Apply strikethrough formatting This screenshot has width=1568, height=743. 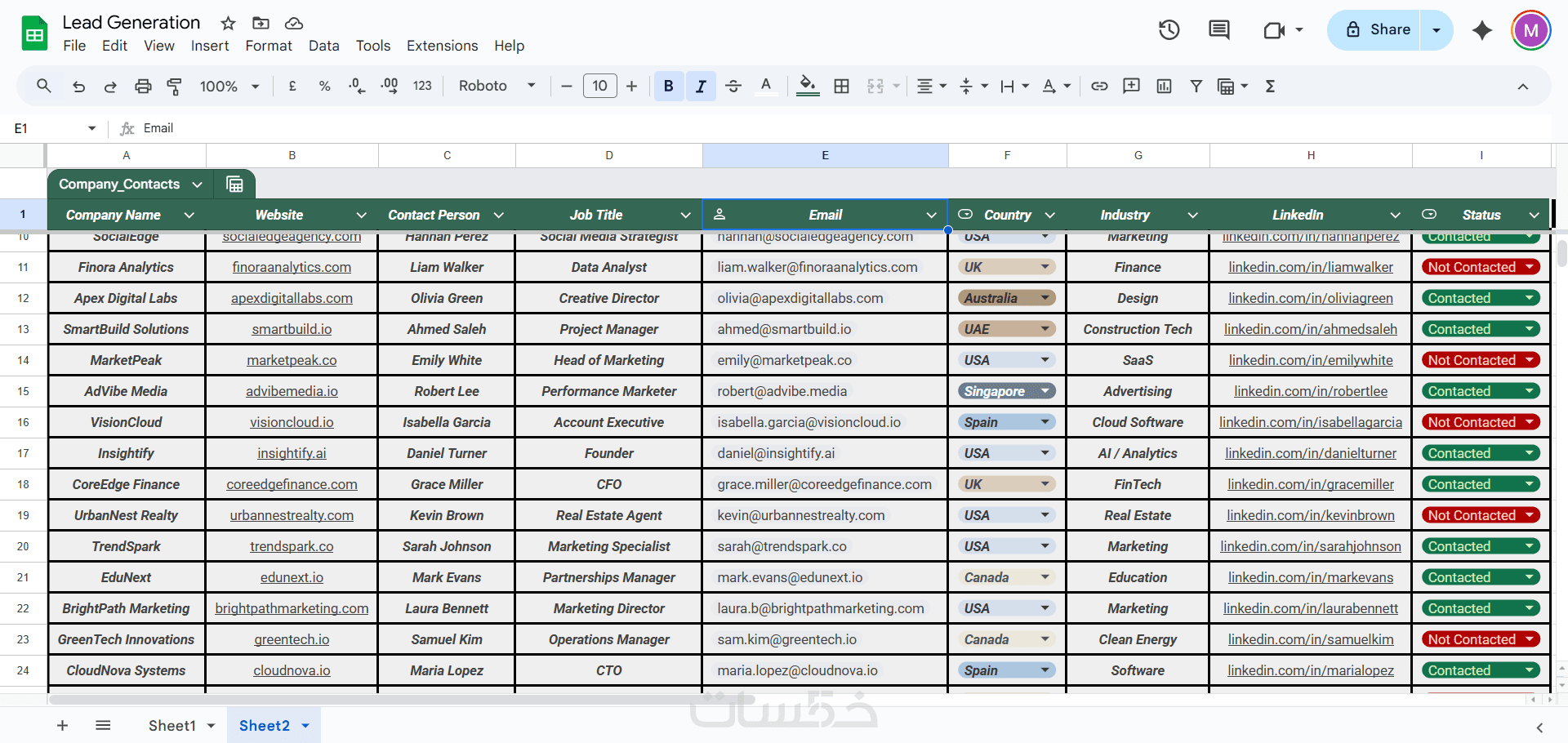coord(733,86)
